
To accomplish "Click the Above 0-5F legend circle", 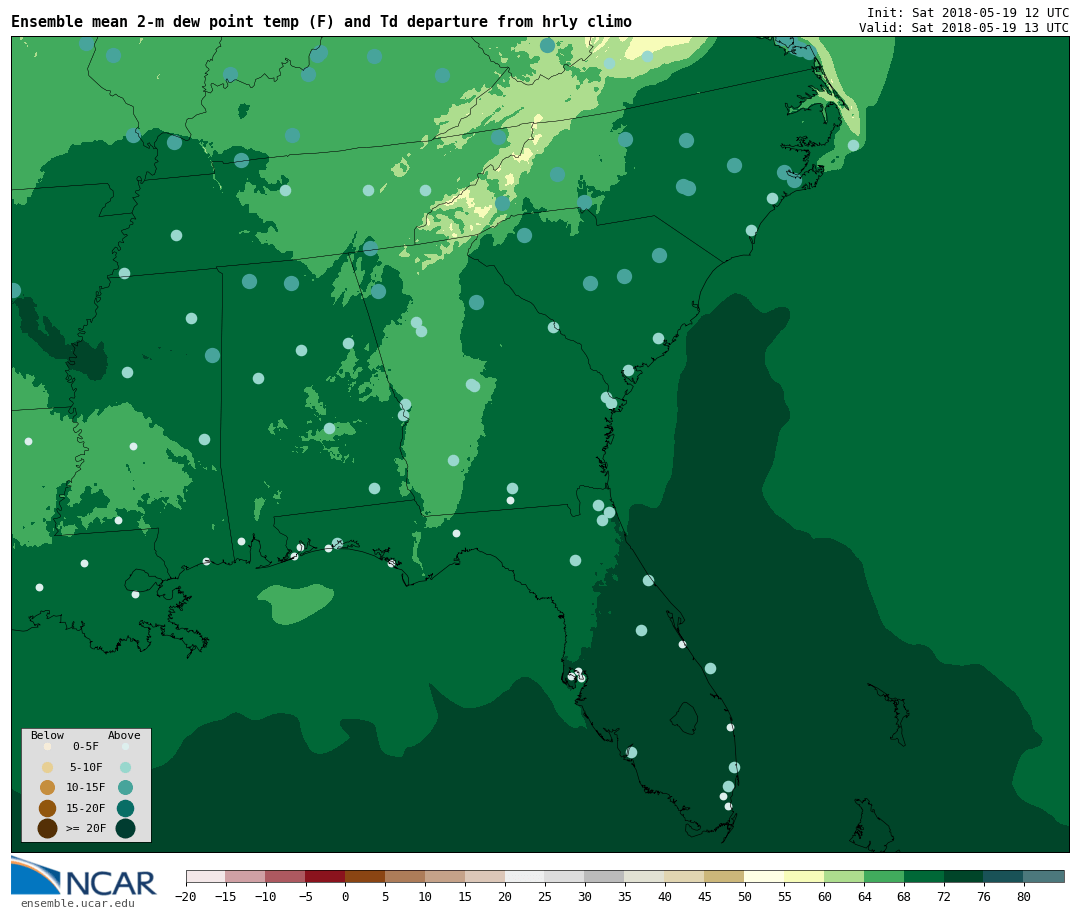I will coord(125,746).
